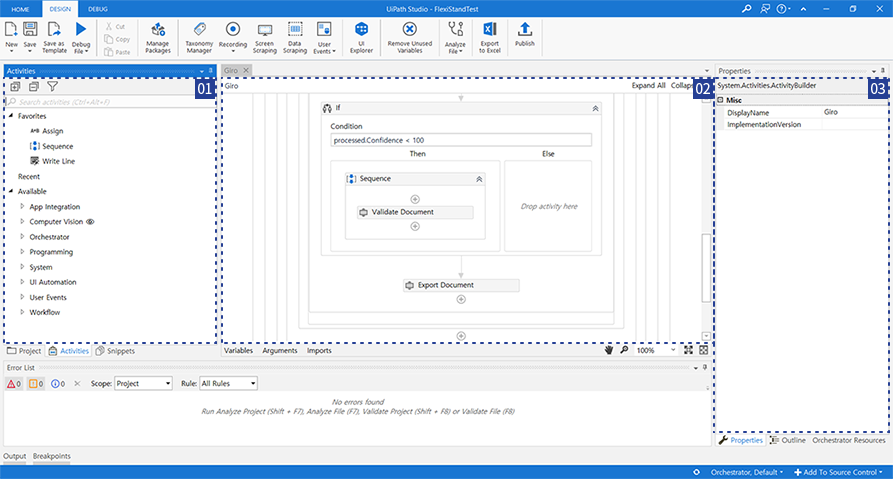This screenshot has height=479, width=893.
Task: Switch to Outline tab
Action: [x=788, y=440]
